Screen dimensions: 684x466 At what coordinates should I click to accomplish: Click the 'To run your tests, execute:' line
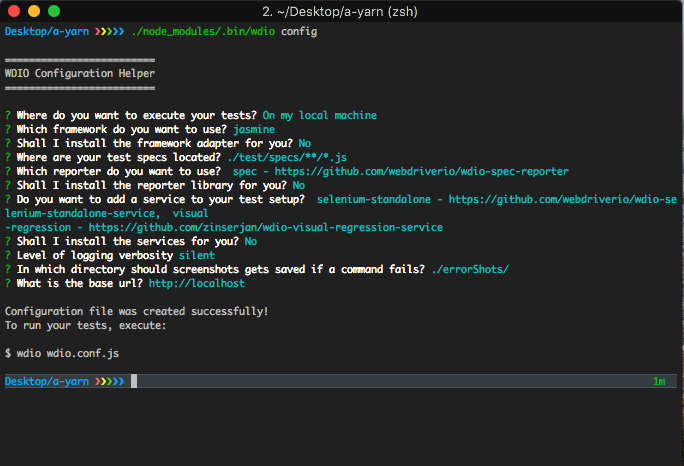pyautogui.click(x=86, y=326)
